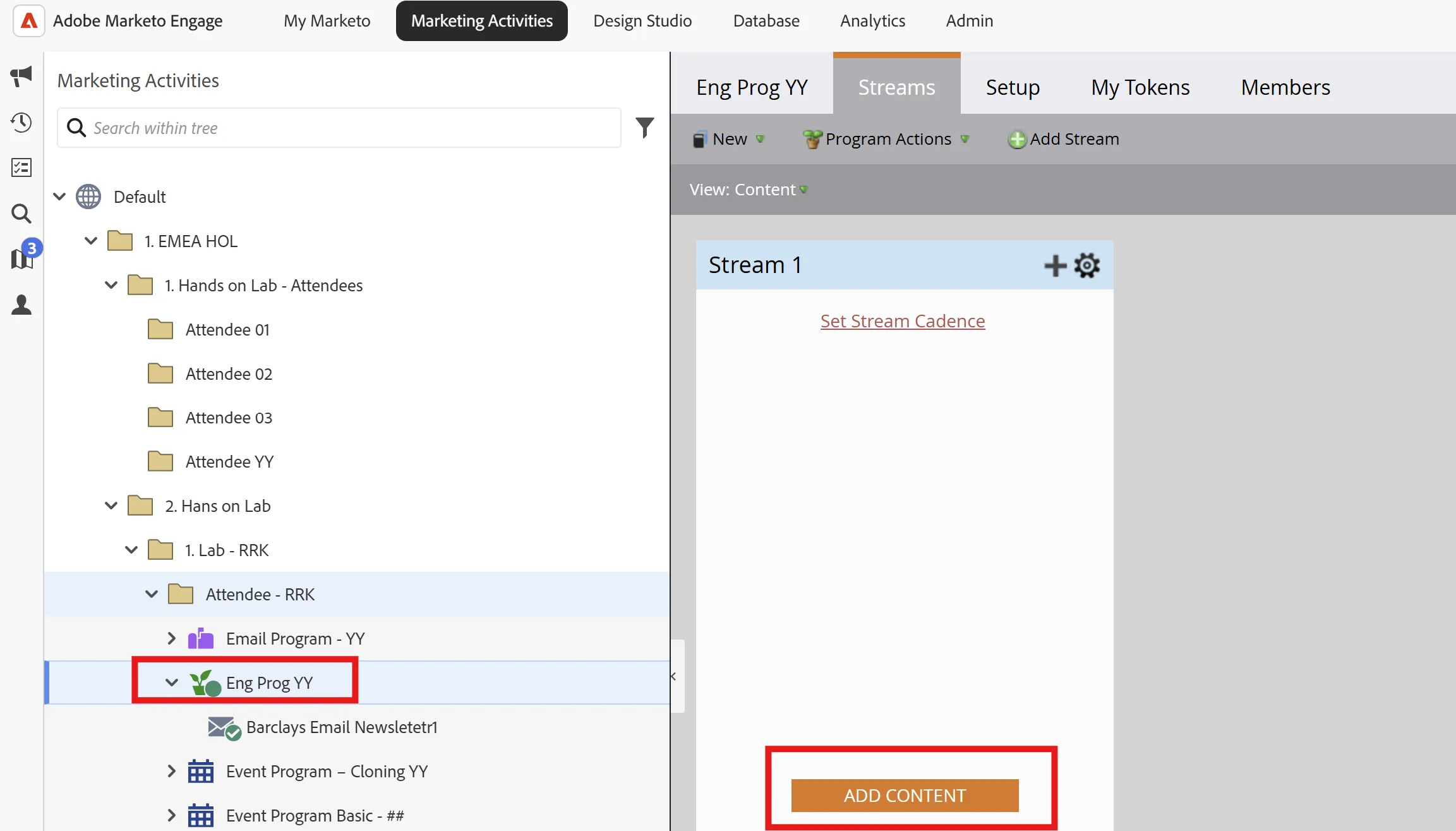Click the Event Program – Cloning YY calendar icon
This screenshot has height=831, width=1456.
coord(201,772)
